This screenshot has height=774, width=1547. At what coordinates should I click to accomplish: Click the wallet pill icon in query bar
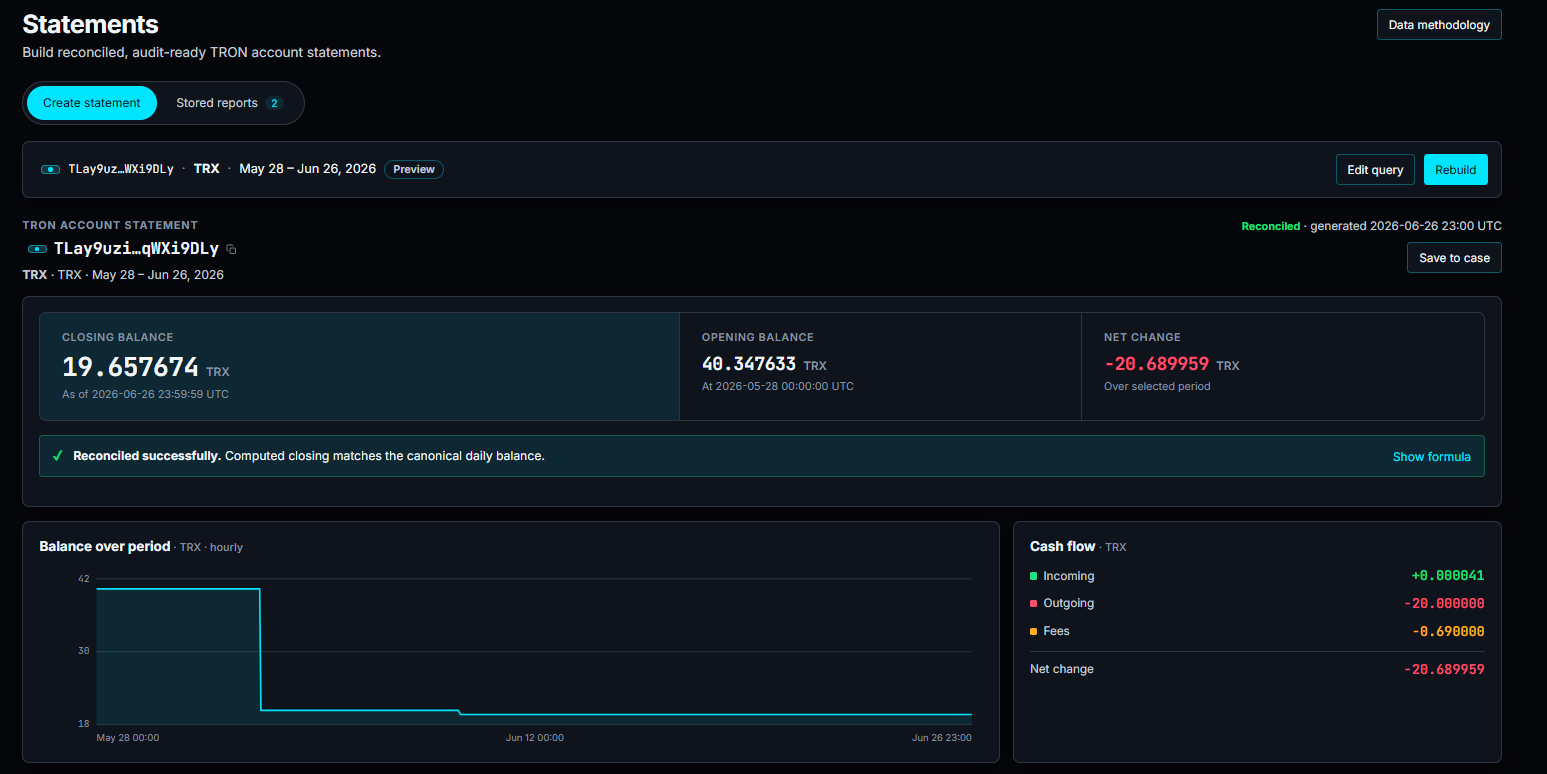[50, 169]
